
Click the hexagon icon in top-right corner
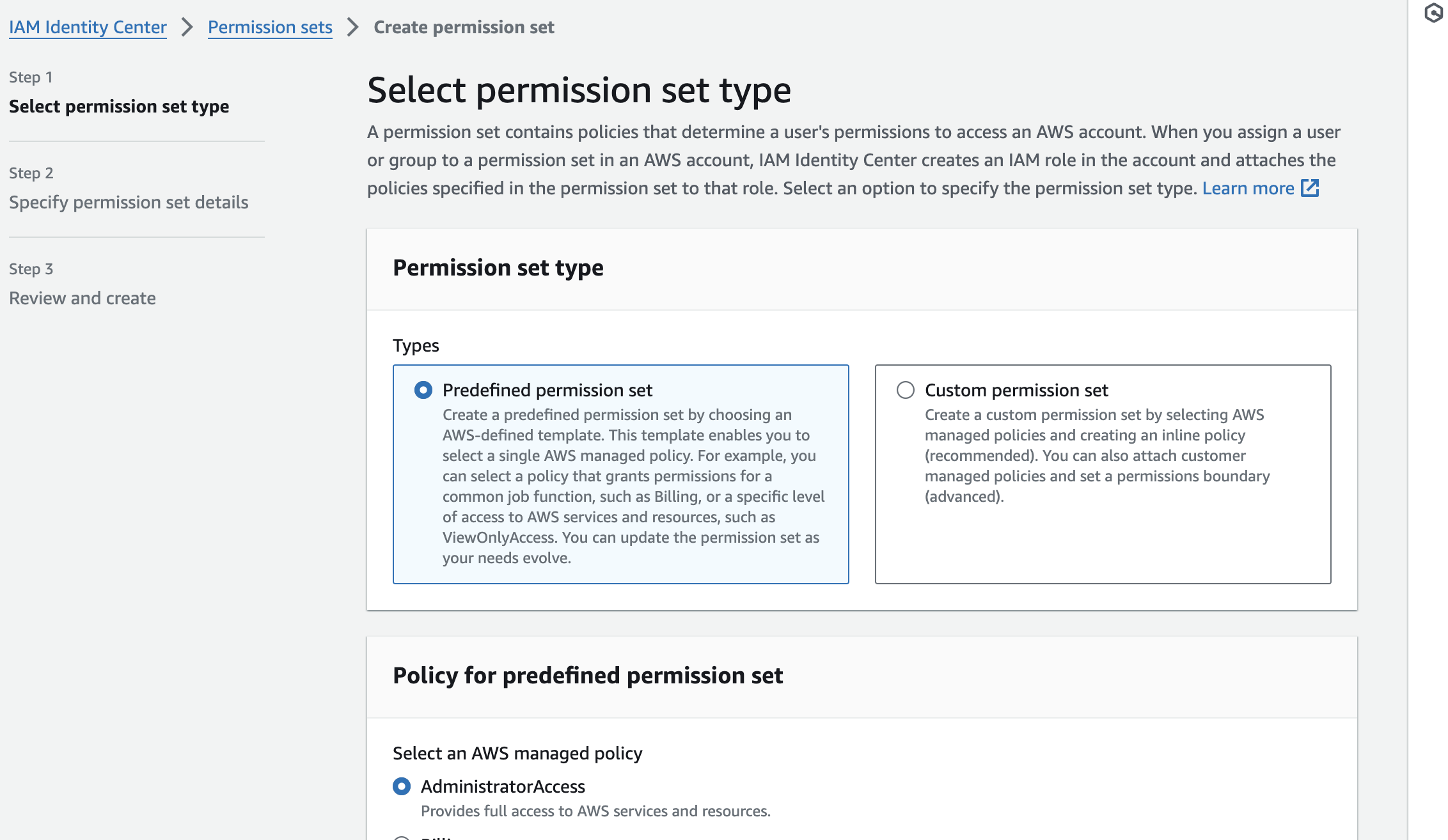1433,13
